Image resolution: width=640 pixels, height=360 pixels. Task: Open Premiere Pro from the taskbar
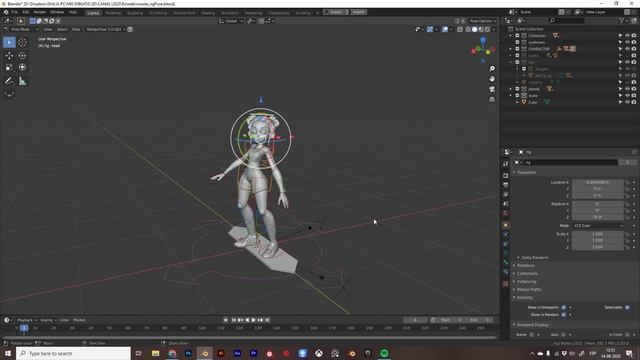click(253, 353)
